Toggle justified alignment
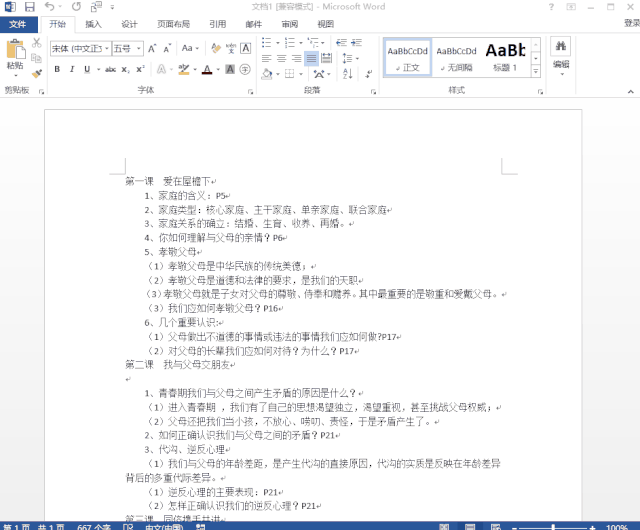 tap(311, 58)
